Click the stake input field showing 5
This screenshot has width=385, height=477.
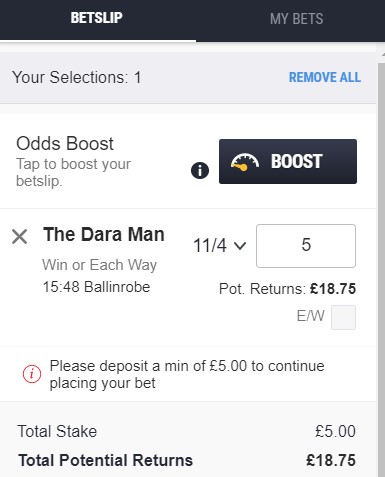tap(306, 246)
